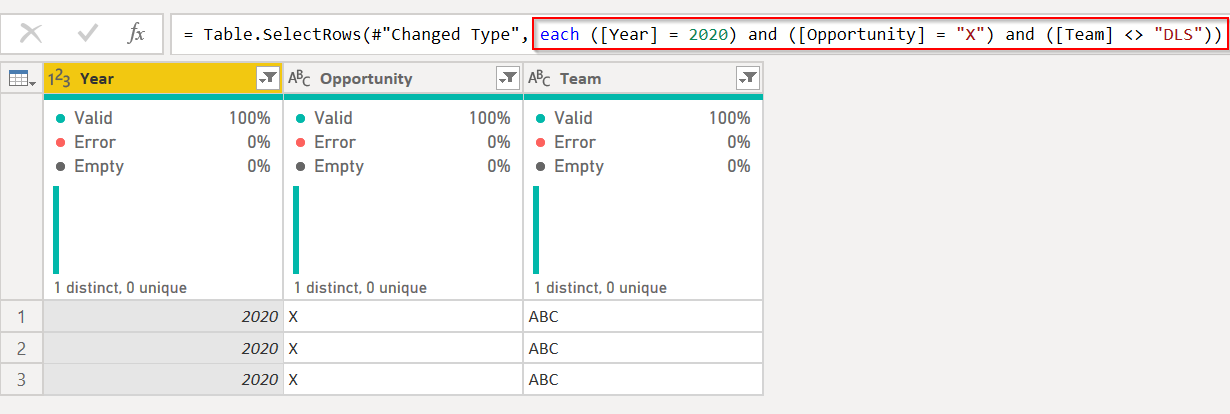Click the X cell in row 3
The image size is (1230, 414).
403,379
